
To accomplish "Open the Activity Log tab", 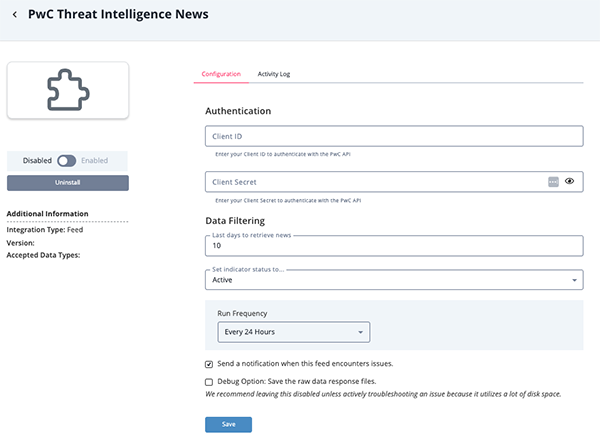I will (x=274, y=74).
